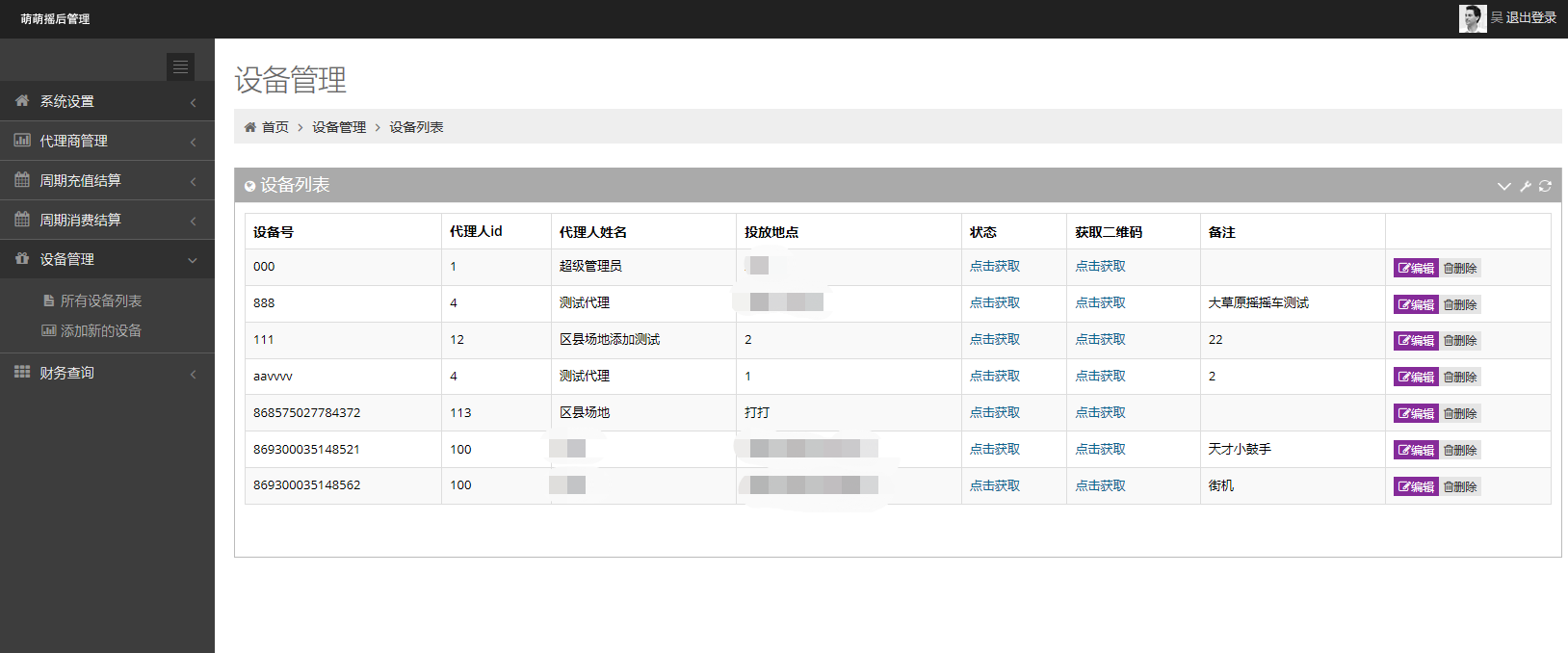The height and width of the screenshot is (653, 1568).
Task: Expand the 系统设置 menu arrow
Action: 193,102
